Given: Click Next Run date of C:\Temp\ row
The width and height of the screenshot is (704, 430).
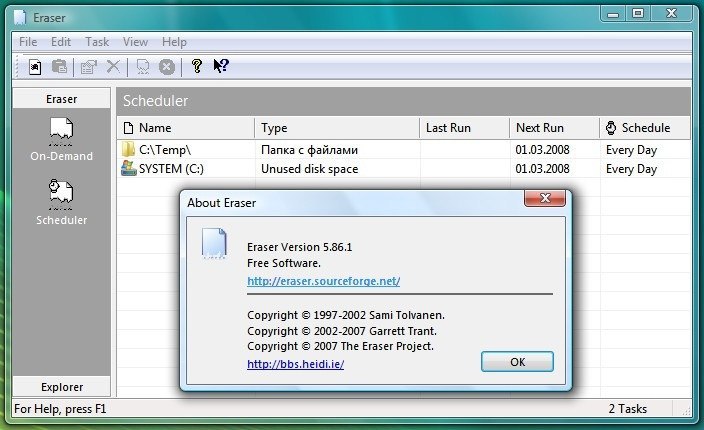Looking at the screenshot, I should pos(542,149).
